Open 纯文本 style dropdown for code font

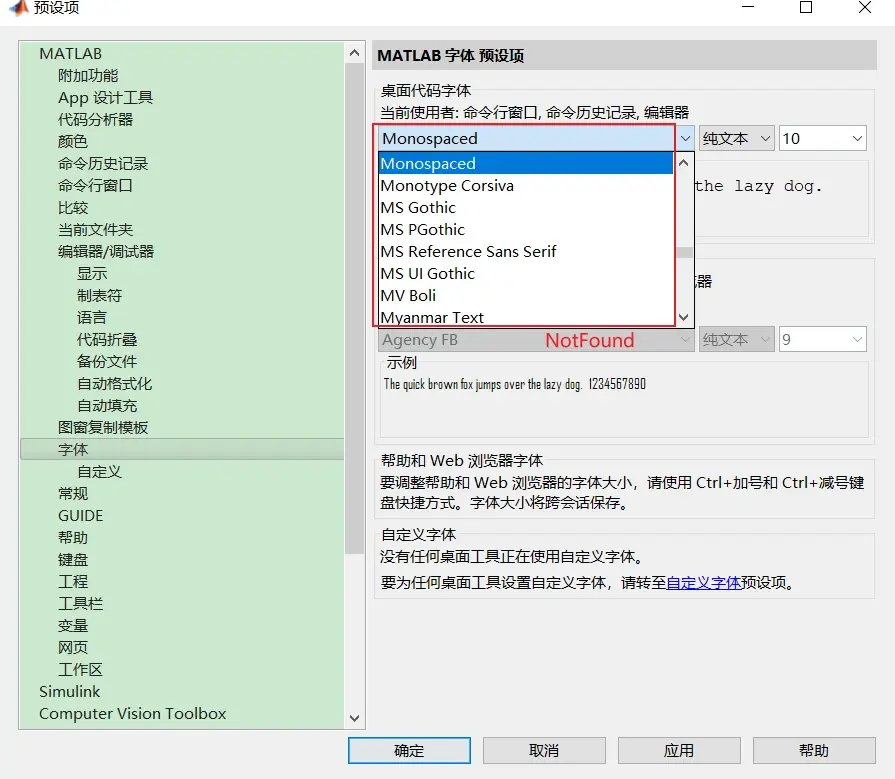click(736, 139)
